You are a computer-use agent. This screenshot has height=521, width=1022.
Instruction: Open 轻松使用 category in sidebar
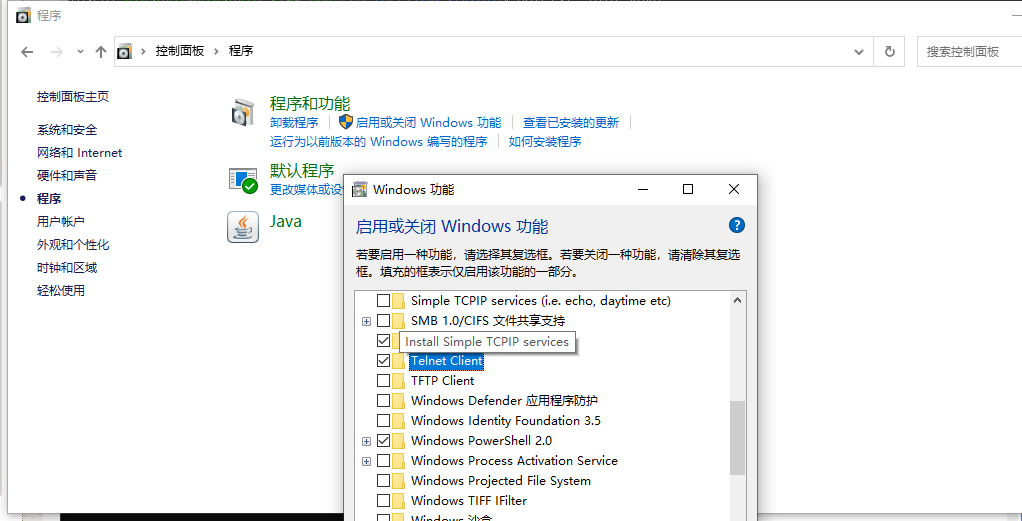coord(61,290)
